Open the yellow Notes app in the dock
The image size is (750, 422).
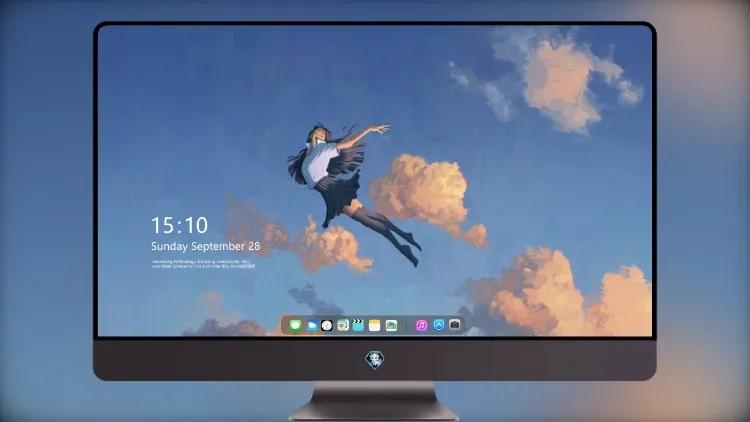tap(375, 325)
